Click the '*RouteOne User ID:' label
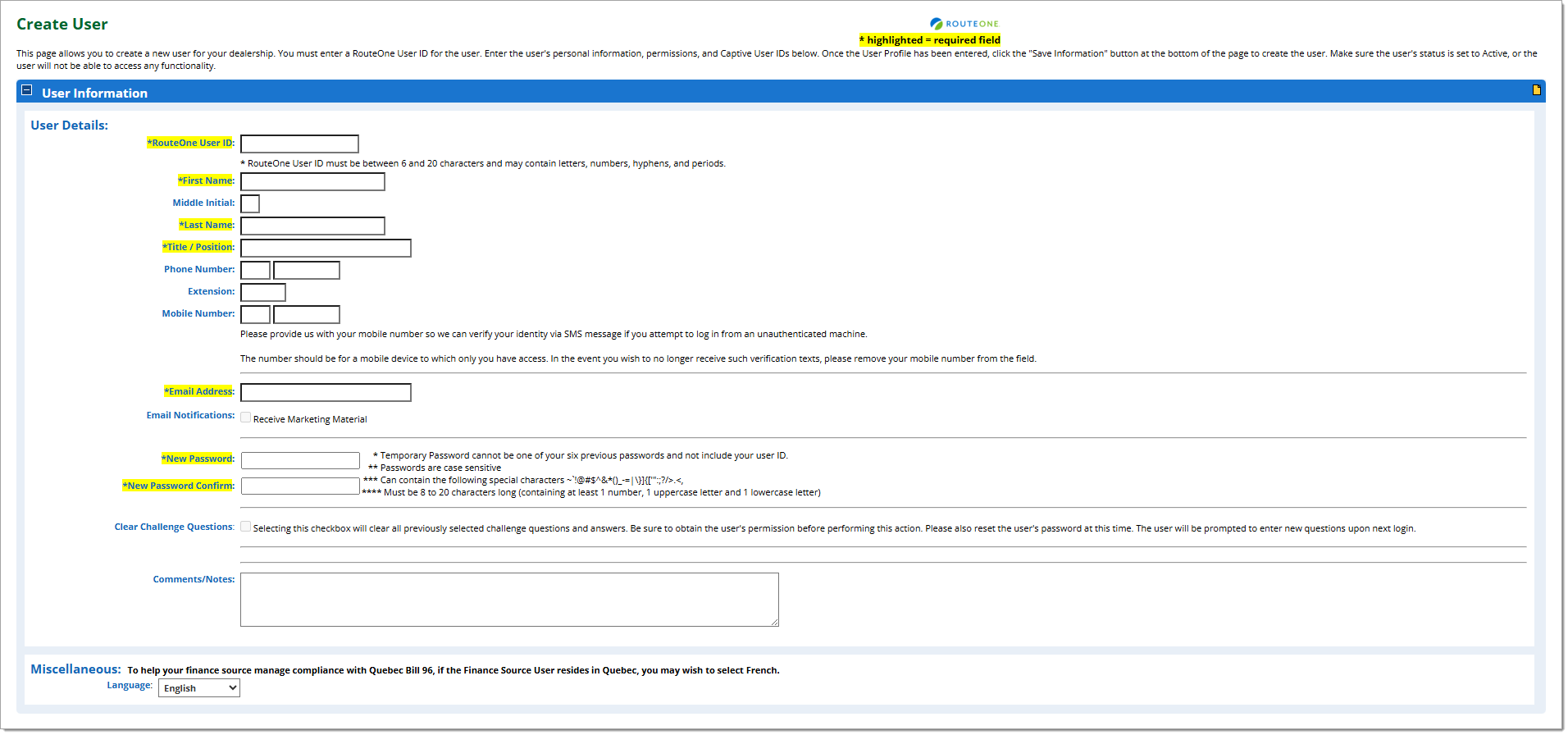The image size is (1568, 735). click(191, 143)
